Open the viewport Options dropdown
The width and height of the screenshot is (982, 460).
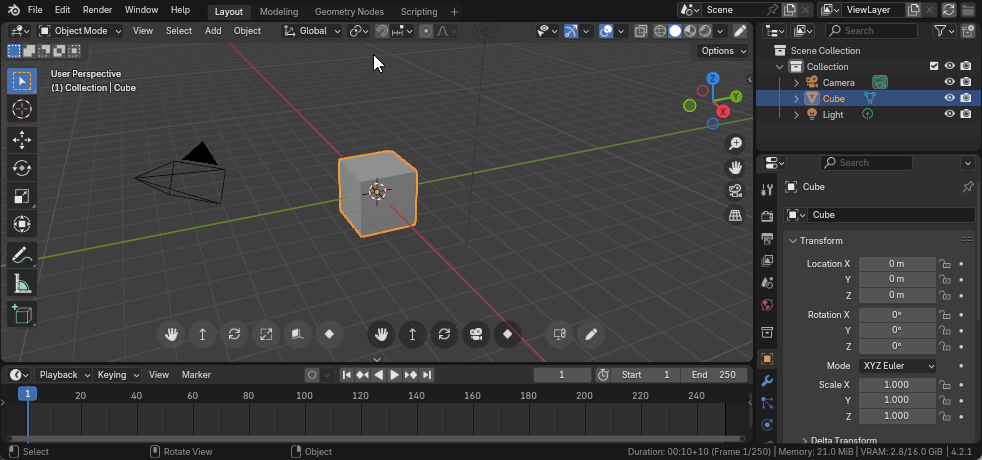tap(723, 51)
